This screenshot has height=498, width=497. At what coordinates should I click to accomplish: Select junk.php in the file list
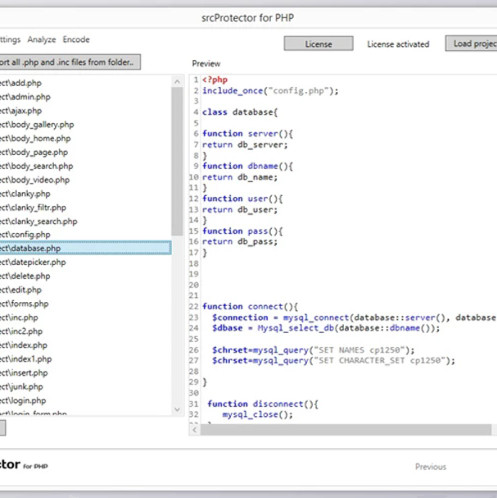point(86,387)
